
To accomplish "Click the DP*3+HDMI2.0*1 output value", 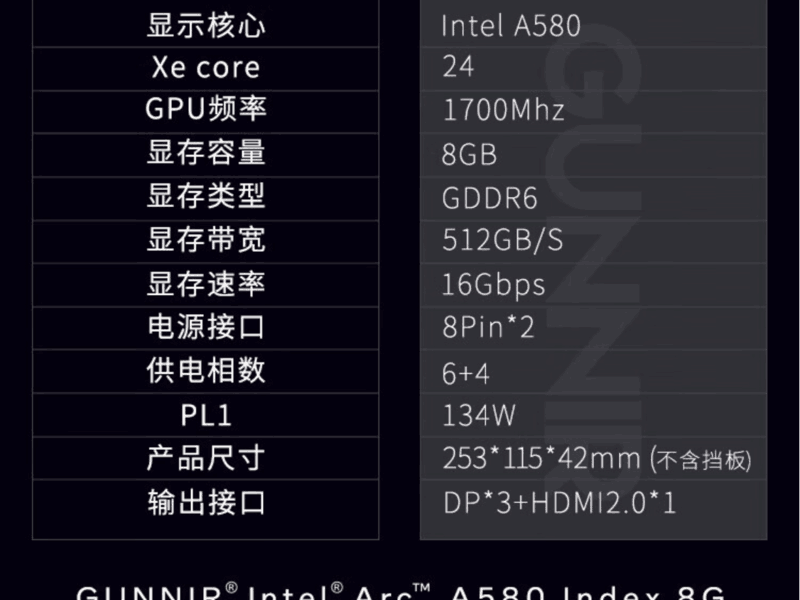I will pos(560,503).
